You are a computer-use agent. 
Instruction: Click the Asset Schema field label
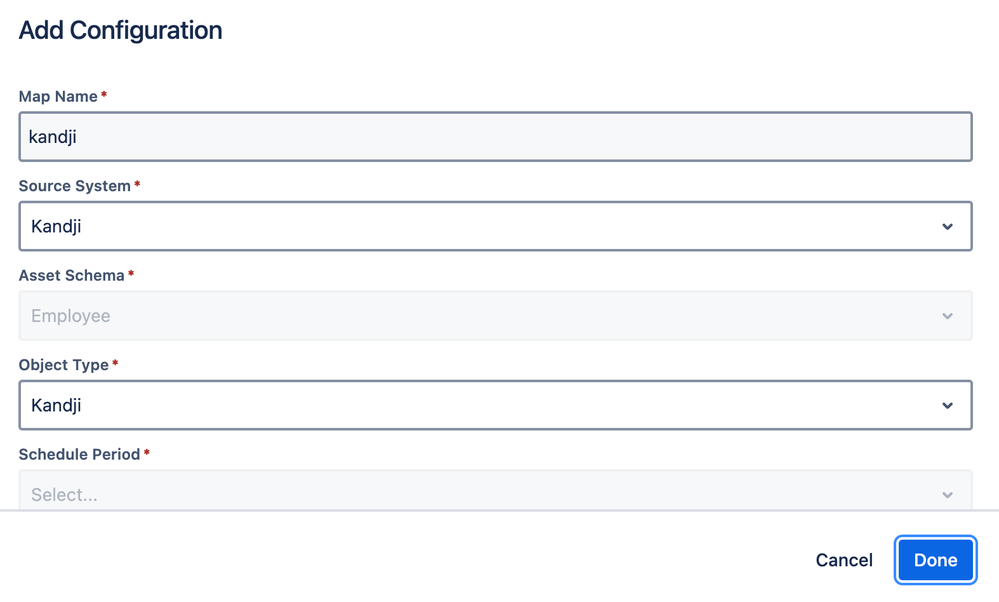71,275
